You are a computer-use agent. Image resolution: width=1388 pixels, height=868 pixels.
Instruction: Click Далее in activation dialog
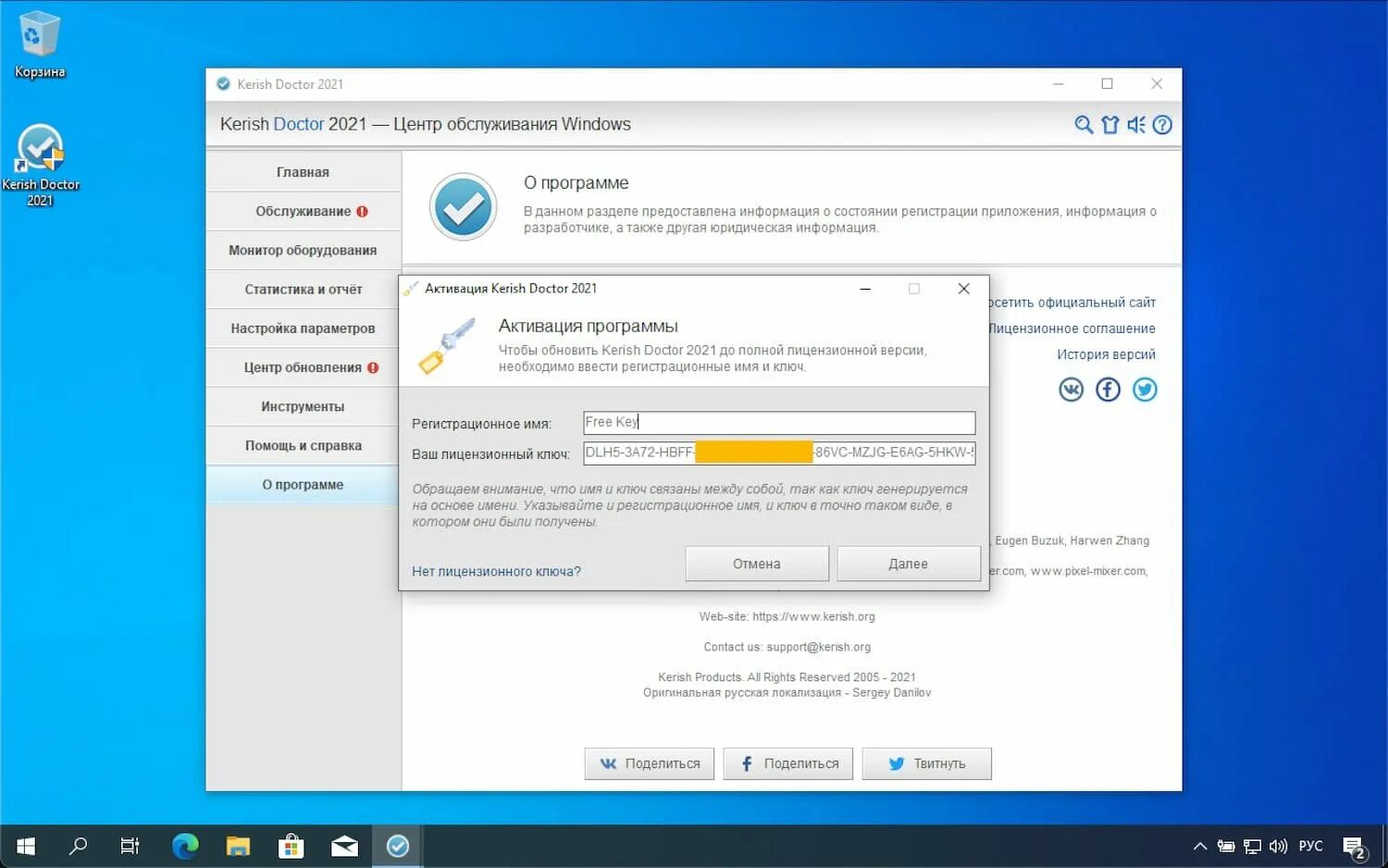tap(909, 564)
